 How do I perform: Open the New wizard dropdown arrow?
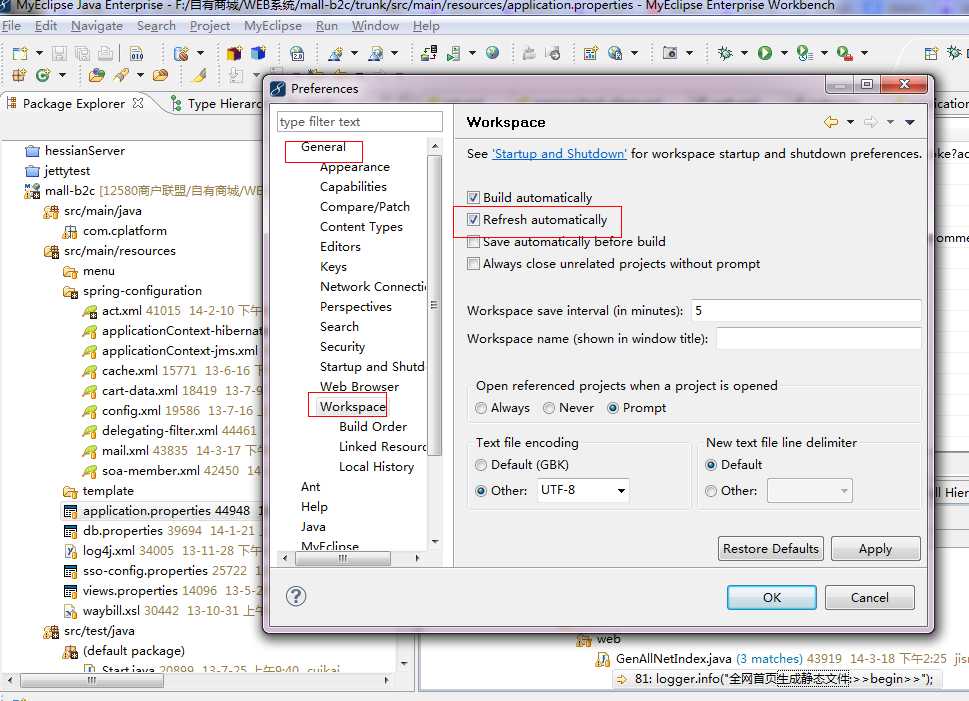[39, 53]
